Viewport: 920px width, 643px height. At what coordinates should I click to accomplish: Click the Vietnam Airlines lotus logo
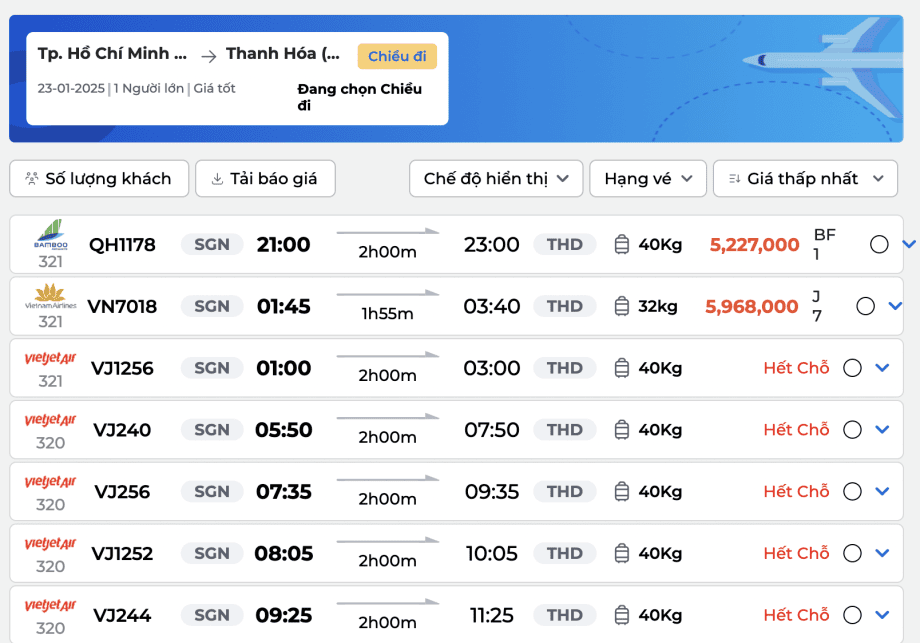(x=50, y=296)
